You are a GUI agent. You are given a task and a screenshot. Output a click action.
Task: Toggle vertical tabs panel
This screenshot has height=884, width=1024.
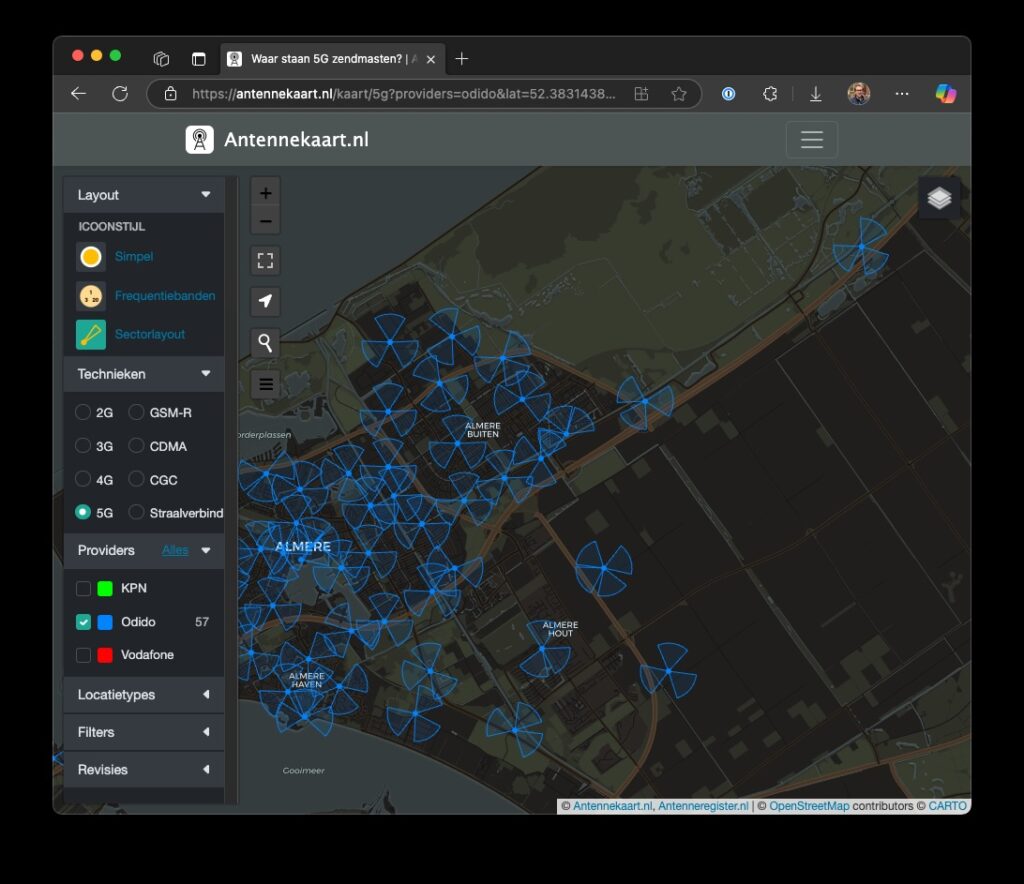199,59
